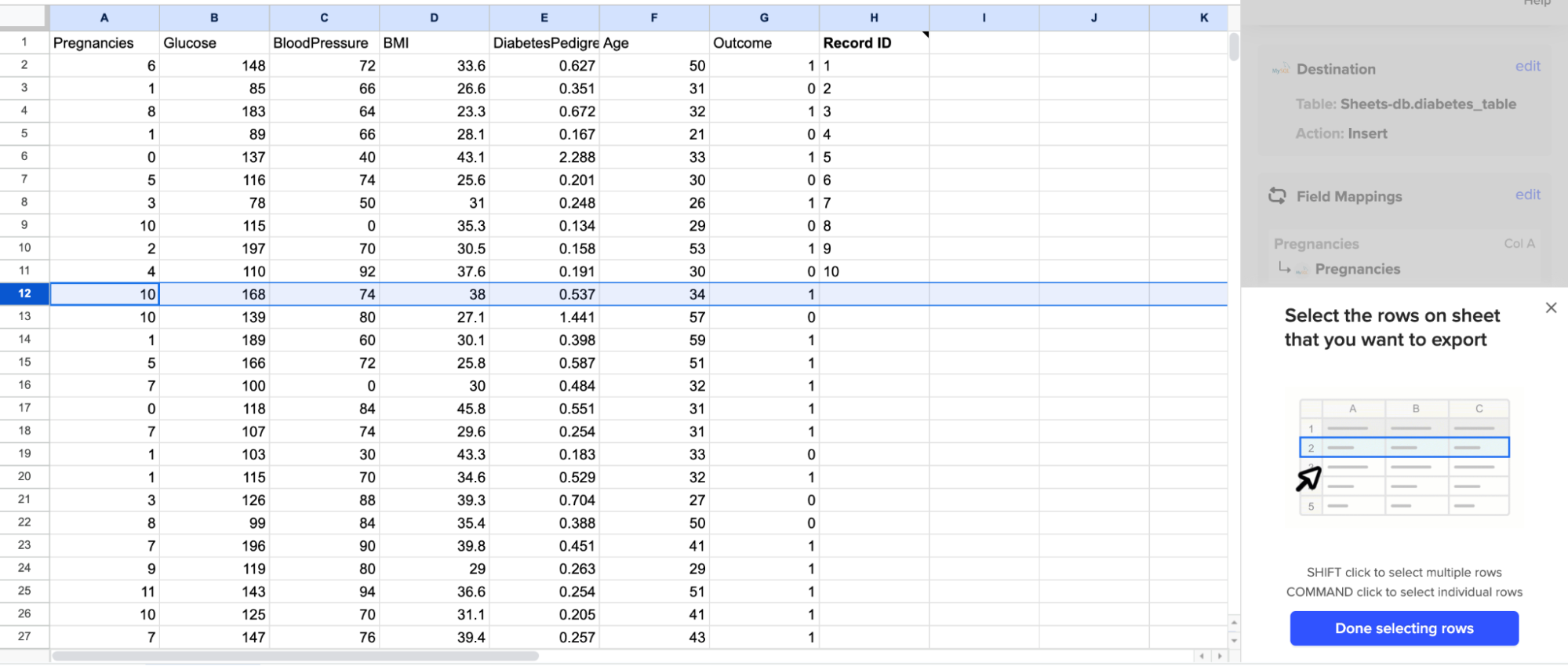
Task: Click the Glucose header cell
Action: [214, 42]
